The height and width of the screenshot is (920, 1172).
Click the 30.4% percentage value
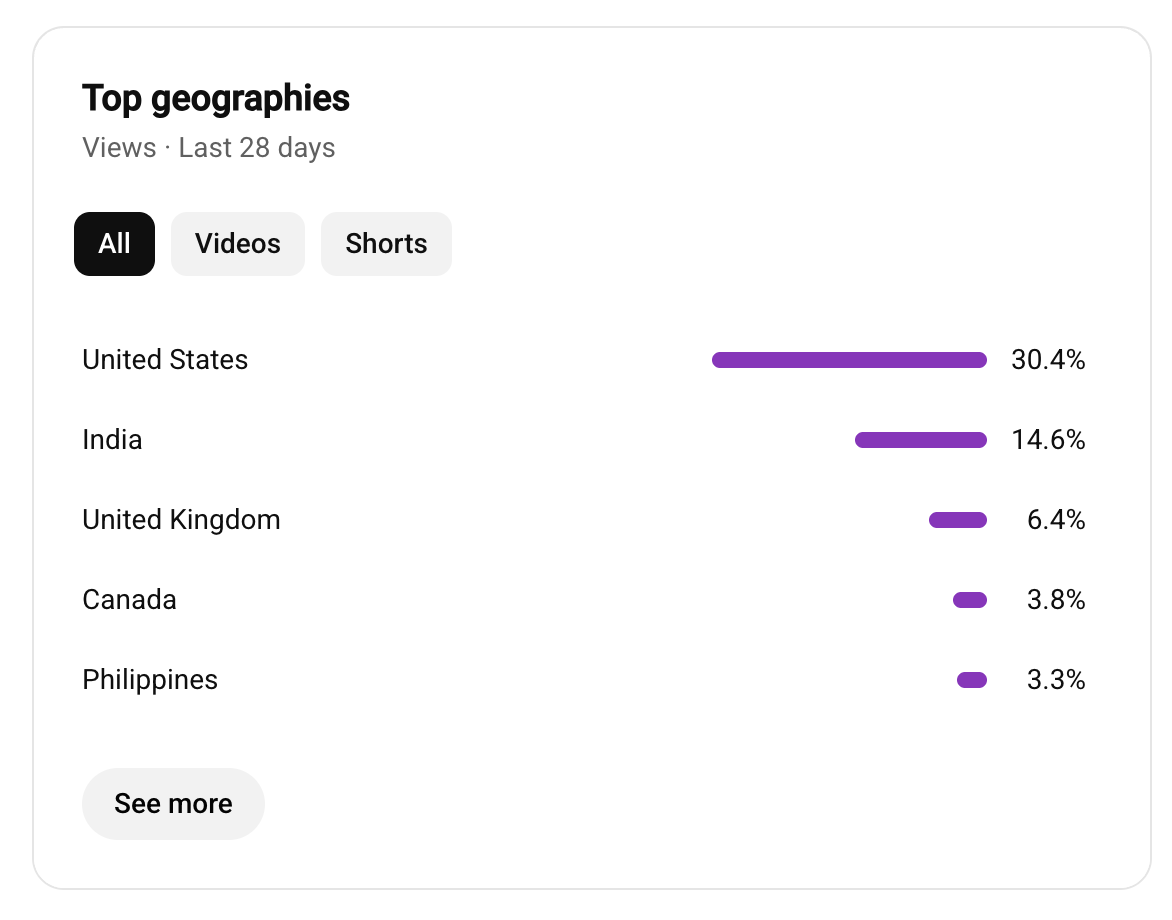click(x=1048, y=359)
